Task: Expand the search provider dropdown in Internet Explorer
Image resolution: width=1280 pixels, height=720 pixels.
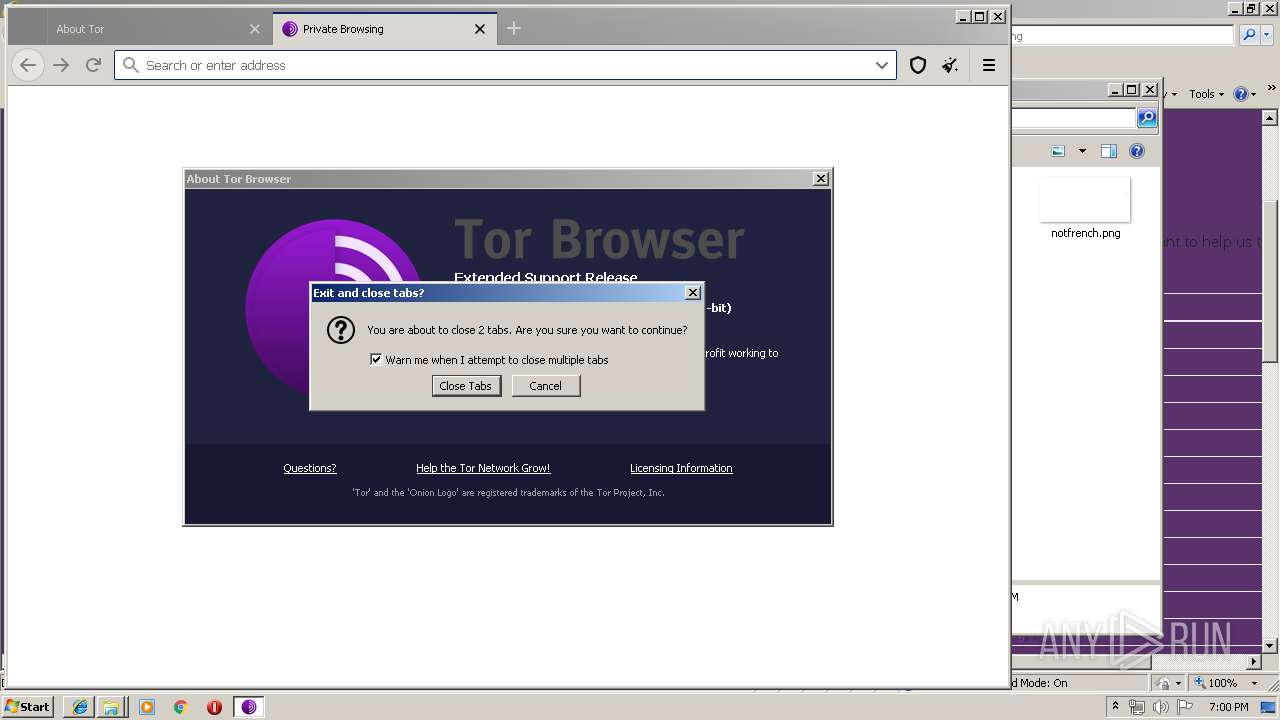Action: point(1266,35)
